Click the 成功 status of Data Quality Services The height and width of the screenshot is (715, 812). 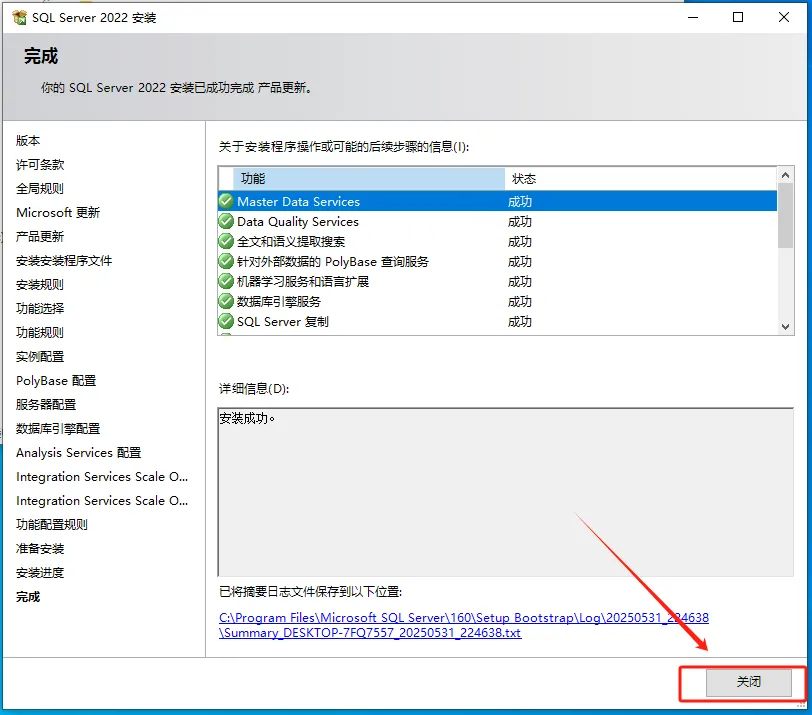coord(519,222)
